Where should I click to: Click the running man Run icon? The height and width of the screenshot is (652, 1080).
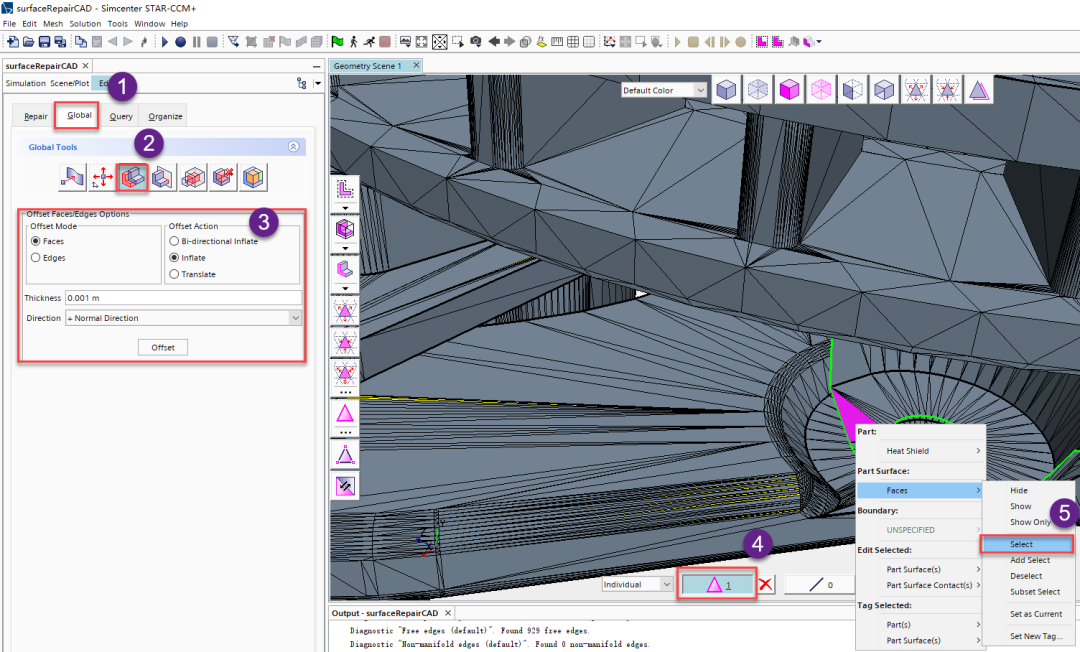[x=369, y=42]
